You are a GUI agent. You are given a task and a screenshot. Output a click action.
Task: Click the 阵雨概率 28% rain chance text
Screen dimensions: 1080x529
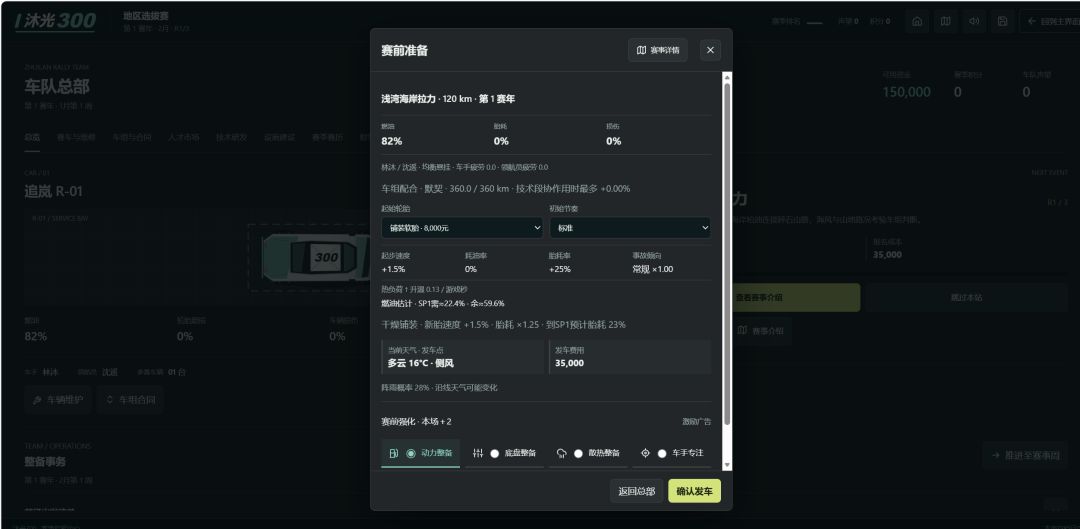click(439, 388)
